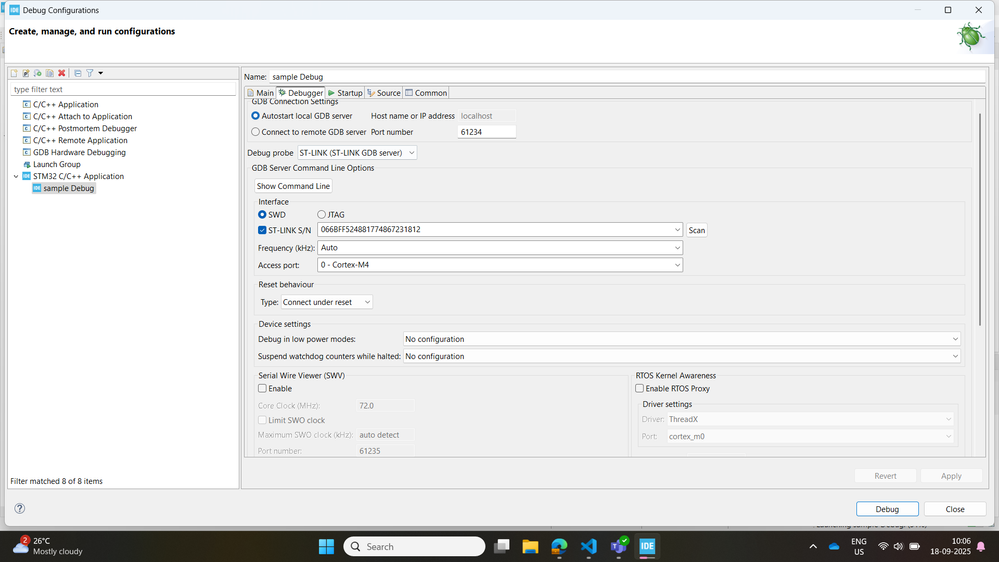
Task: Click the filter launch configurations funnel icon
Action: (x=90, y=73)
